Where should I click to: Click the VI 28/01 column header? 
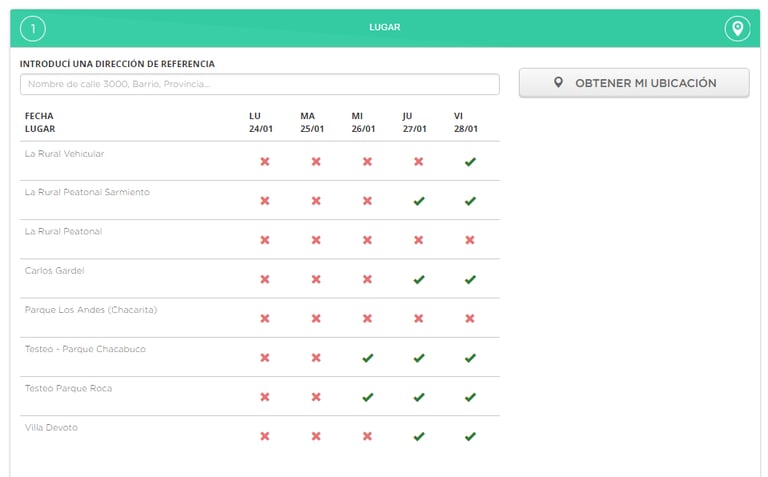[x=465, y=122]
